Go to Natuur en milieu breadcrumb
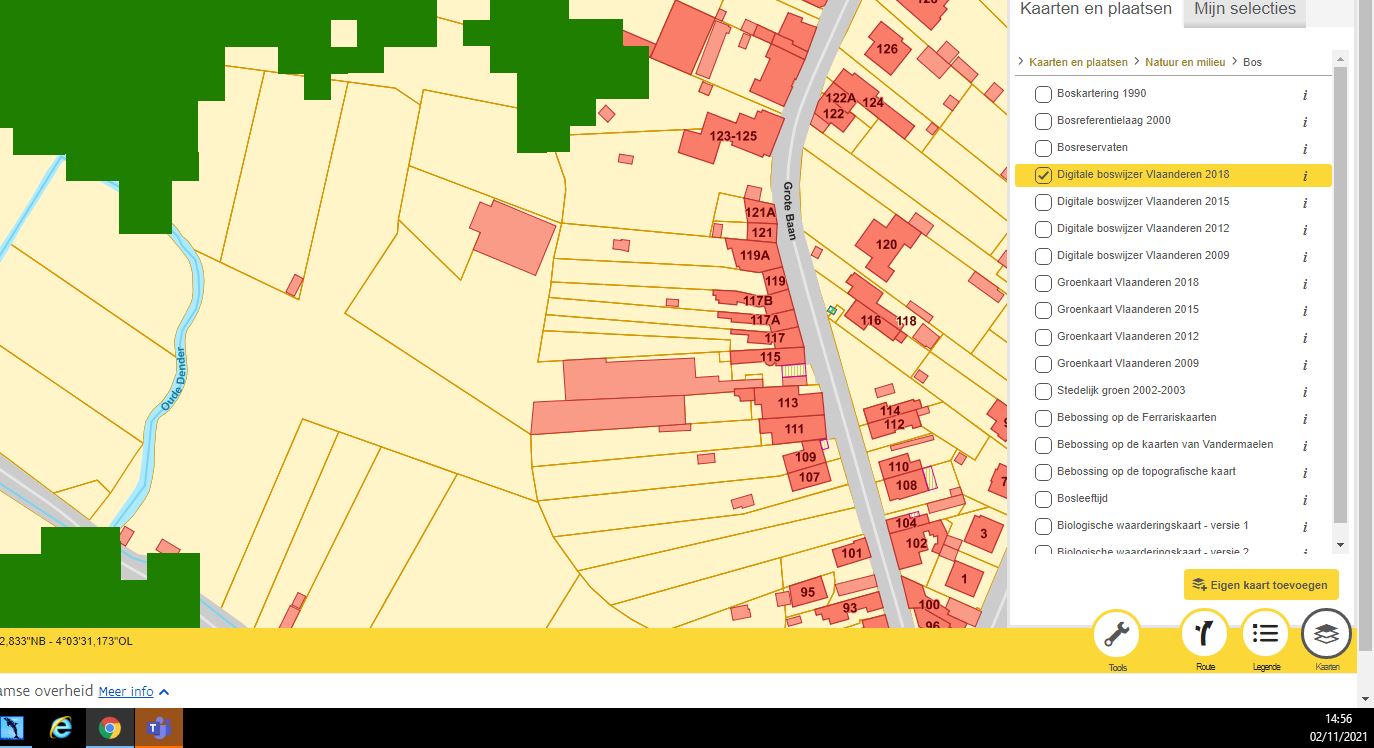This screenshot has width=1374, height=748. click(x=1185, y=62)
